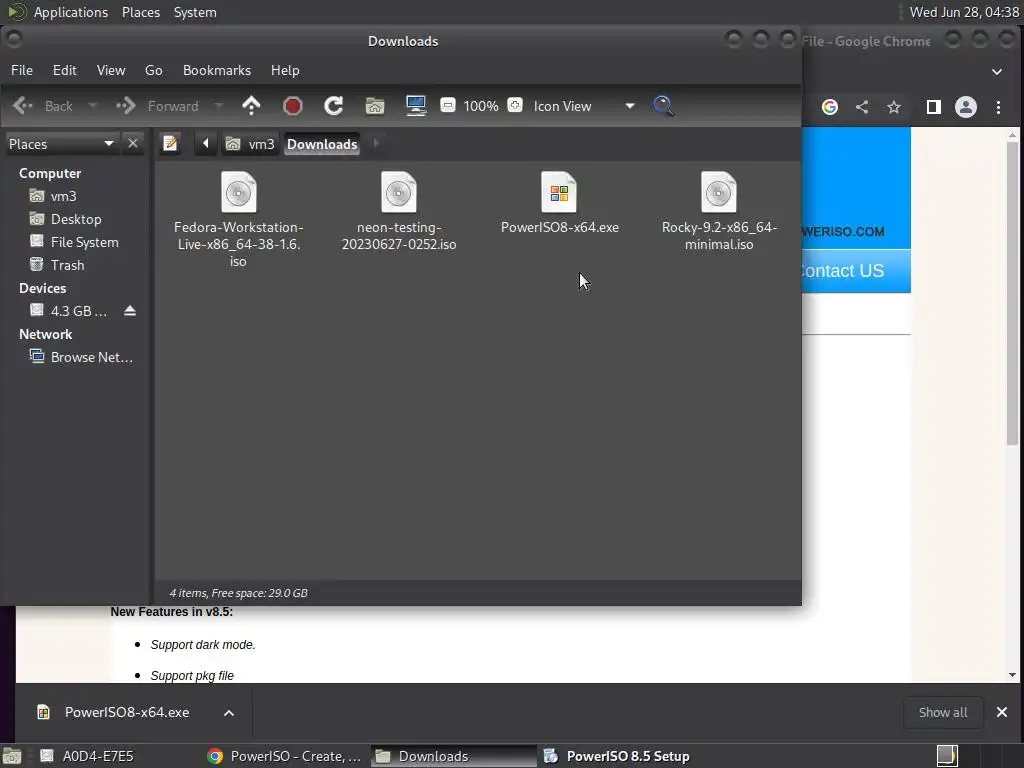
Task: Click the Contact US link in Chrome
Action: click(x=842, y=270)
